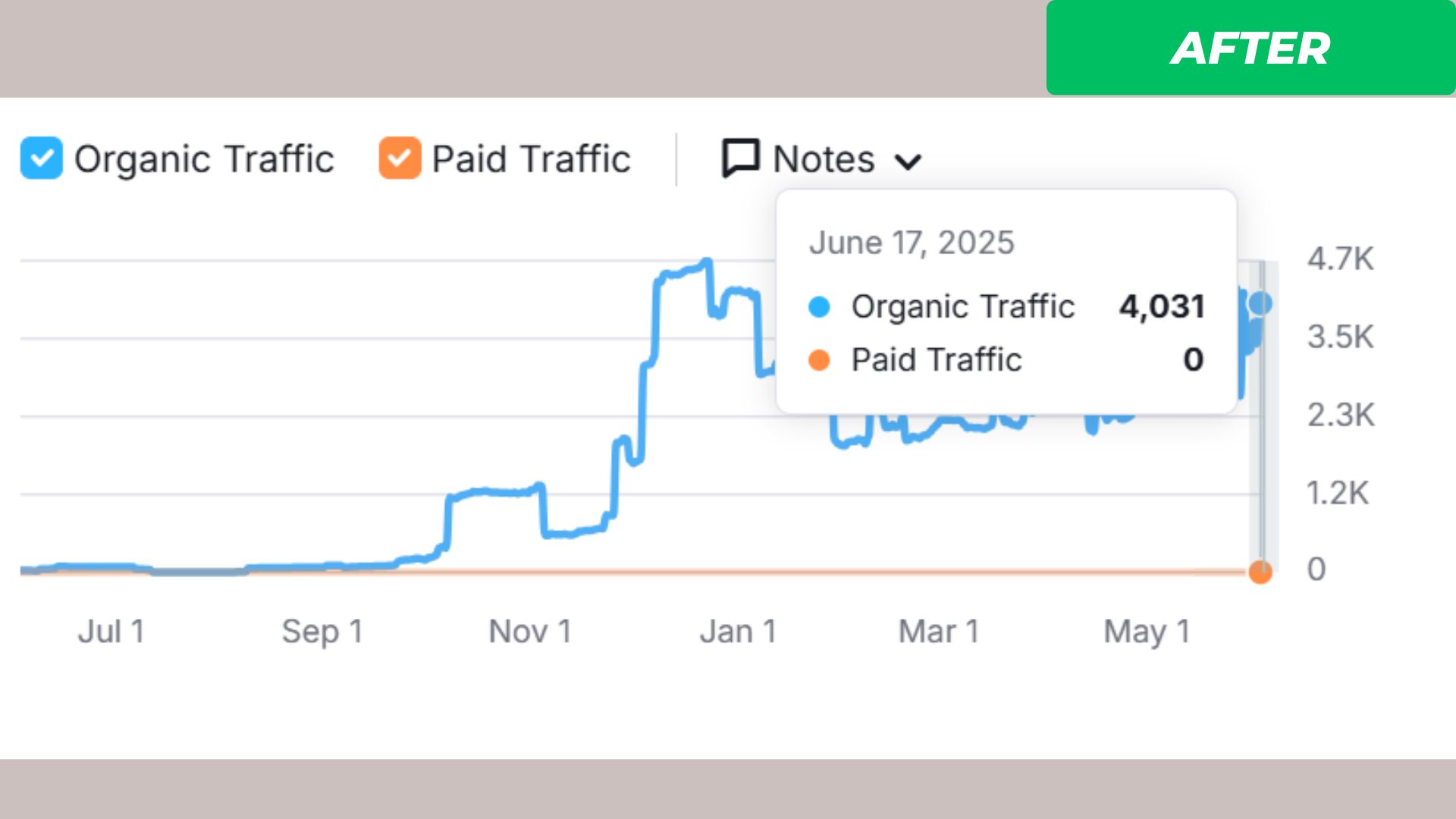Click the Organic Traffic legend text
Screen dimensions: 1456x819
click(204, 159)
